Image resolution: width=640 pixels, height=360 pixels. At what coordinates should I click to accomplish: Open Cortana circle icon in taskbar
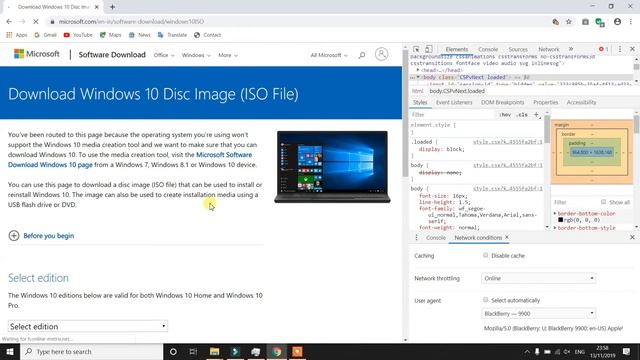pyautogui.click(x=173, y=351)
